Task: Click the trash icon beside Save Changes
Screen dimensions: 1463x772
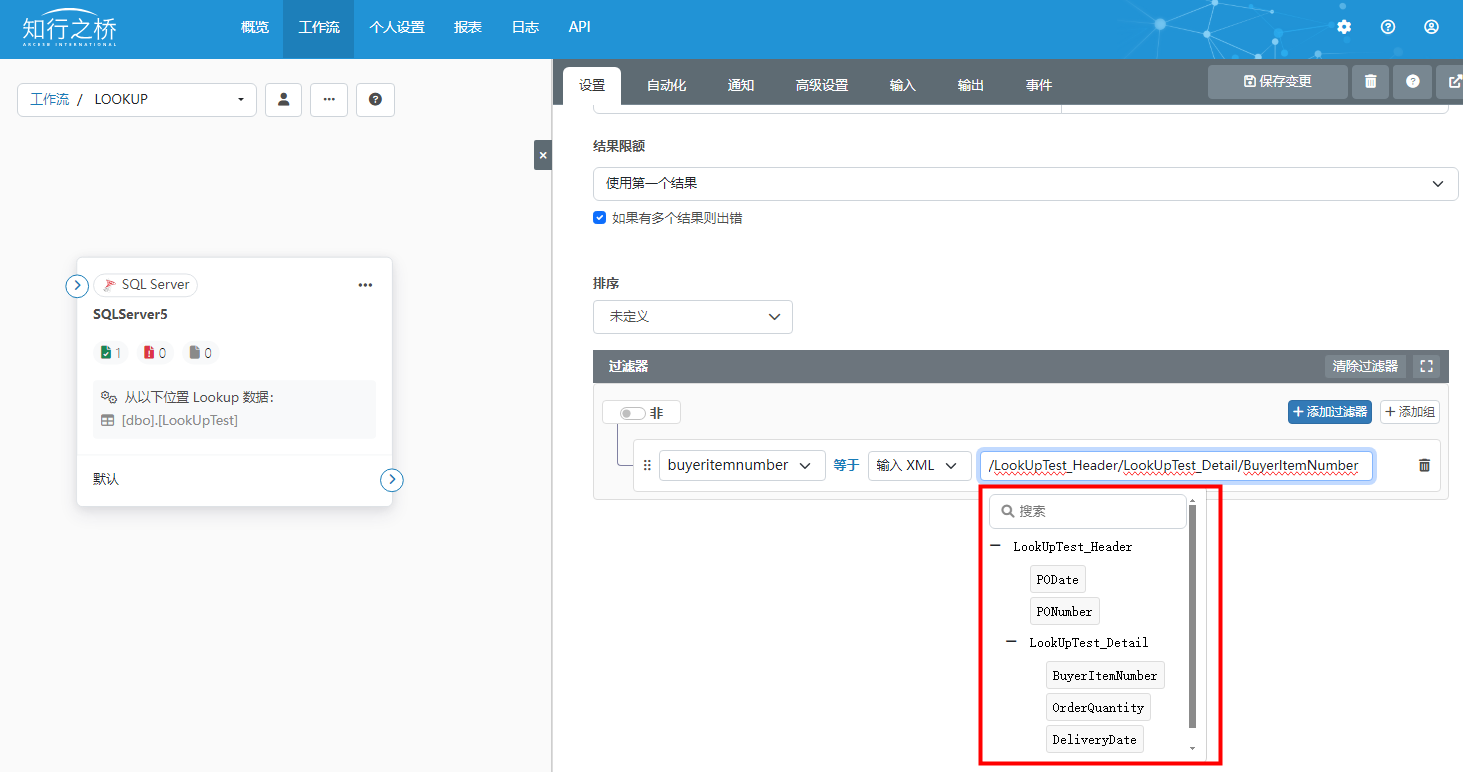Action: 1370,82
